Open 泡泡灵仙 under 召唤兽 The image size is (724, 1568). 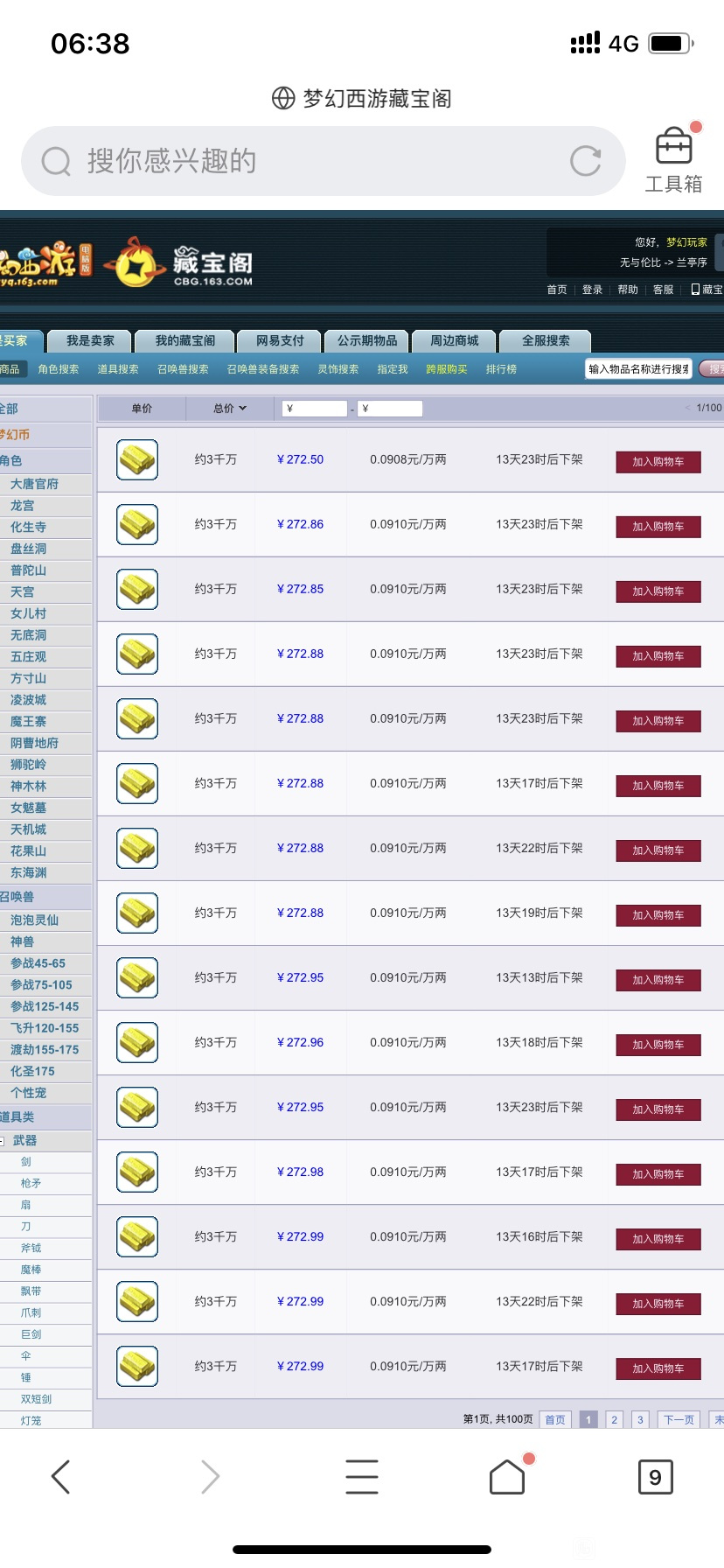(35, 920)
